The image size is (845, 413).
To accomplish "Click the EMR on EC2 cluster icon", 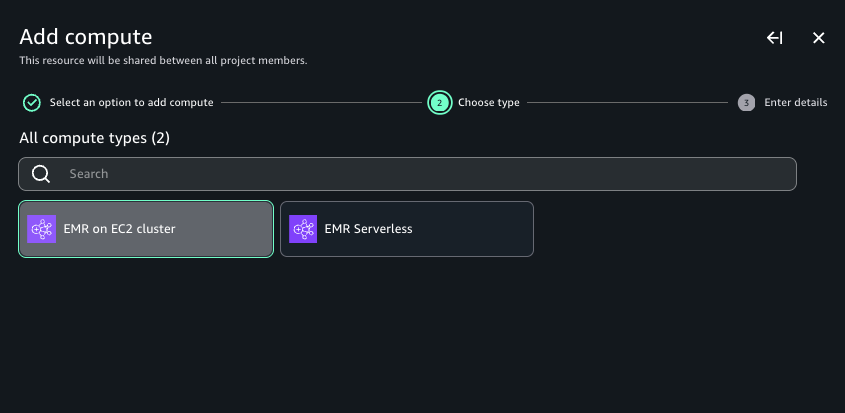I will coord(42,229).
